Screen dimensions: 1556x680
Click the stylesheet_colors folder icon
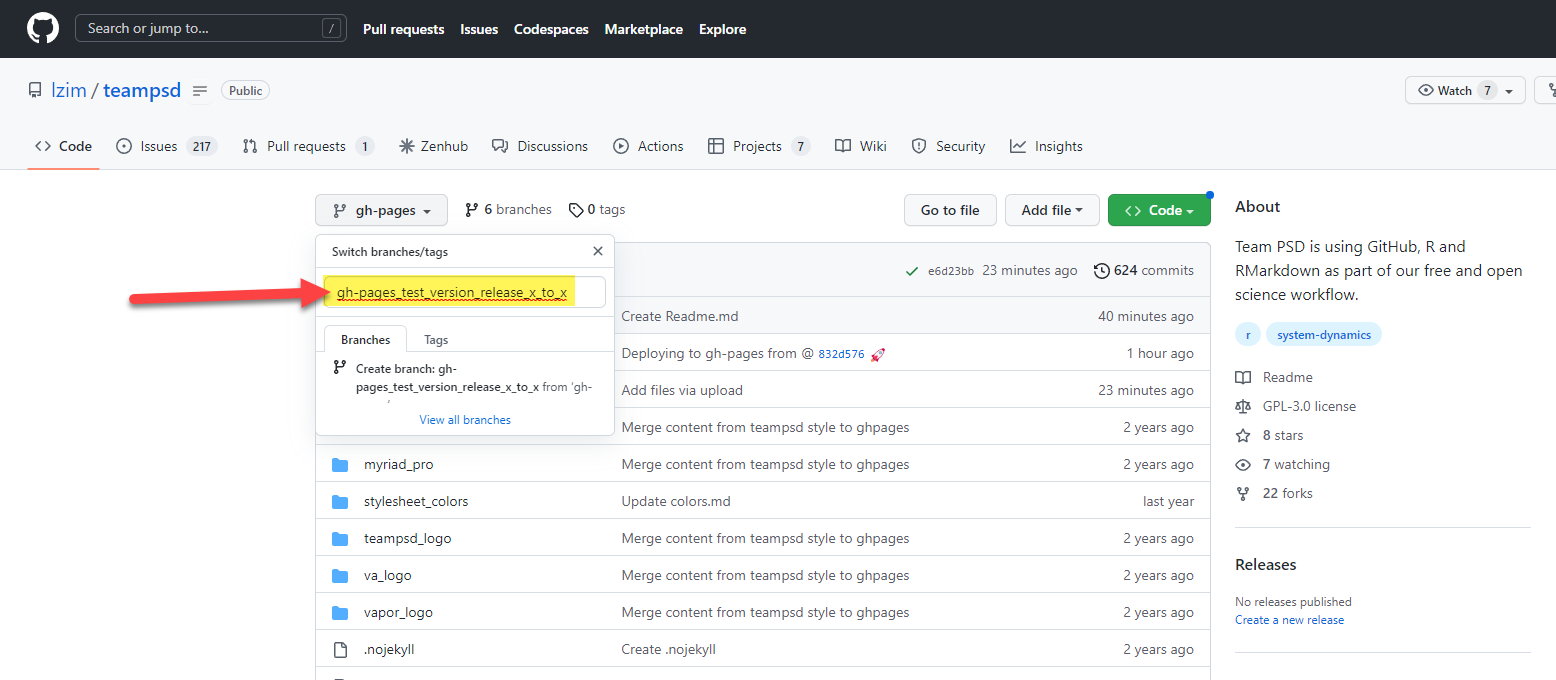(340, 501)
